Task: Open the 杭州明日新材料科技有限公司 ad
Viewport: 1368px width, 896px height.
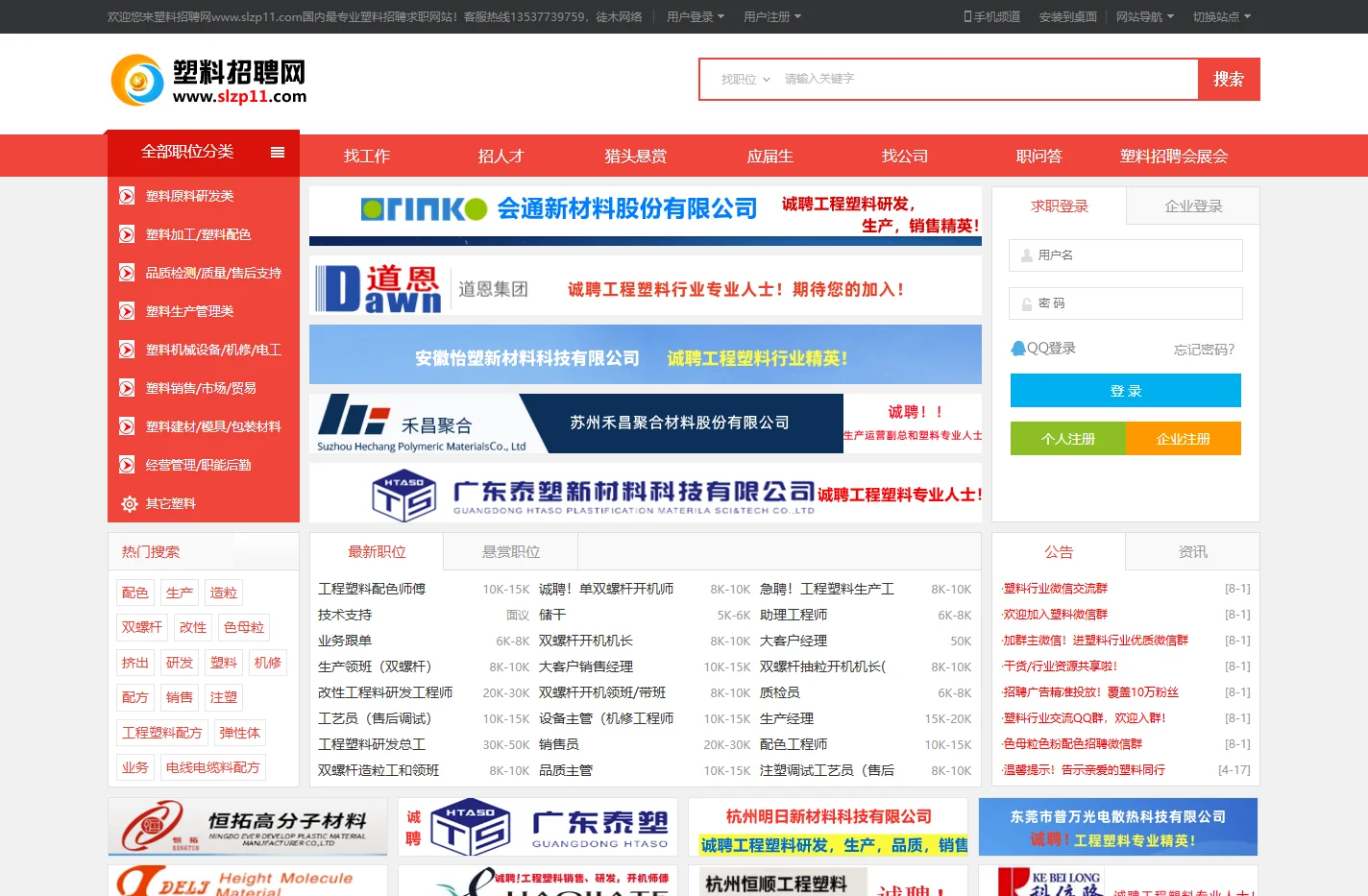Action: click(x=828, y=827)
